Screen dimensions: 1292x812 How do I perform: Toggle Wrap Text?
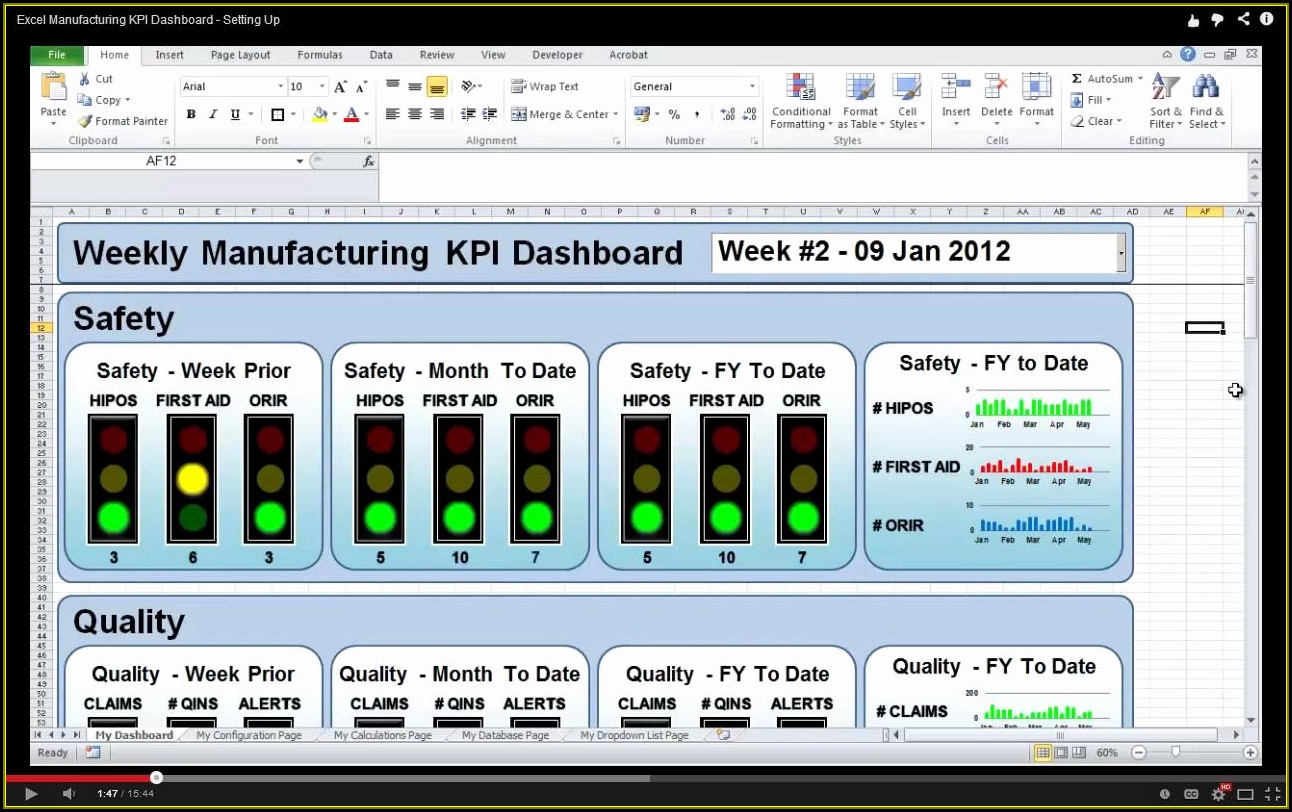545,87
